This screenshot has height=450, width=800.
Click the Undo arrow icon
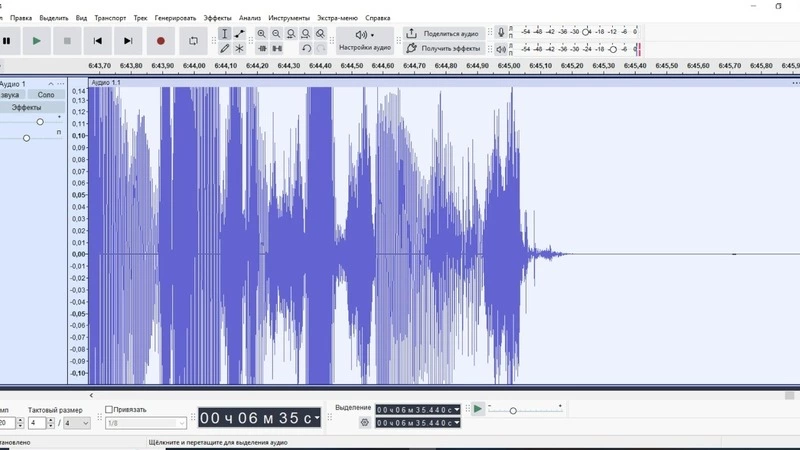[x=305, y=48]
